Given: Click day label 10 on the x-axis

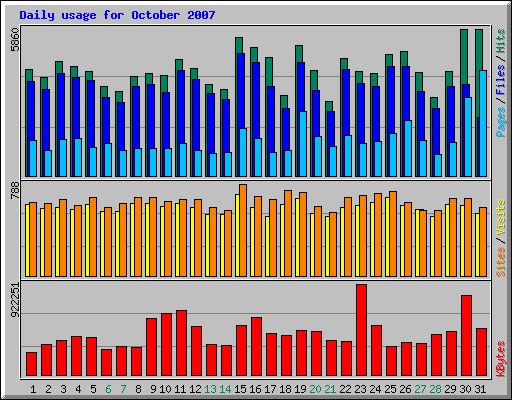Looking at the screenshot, I should click(165, 389).
